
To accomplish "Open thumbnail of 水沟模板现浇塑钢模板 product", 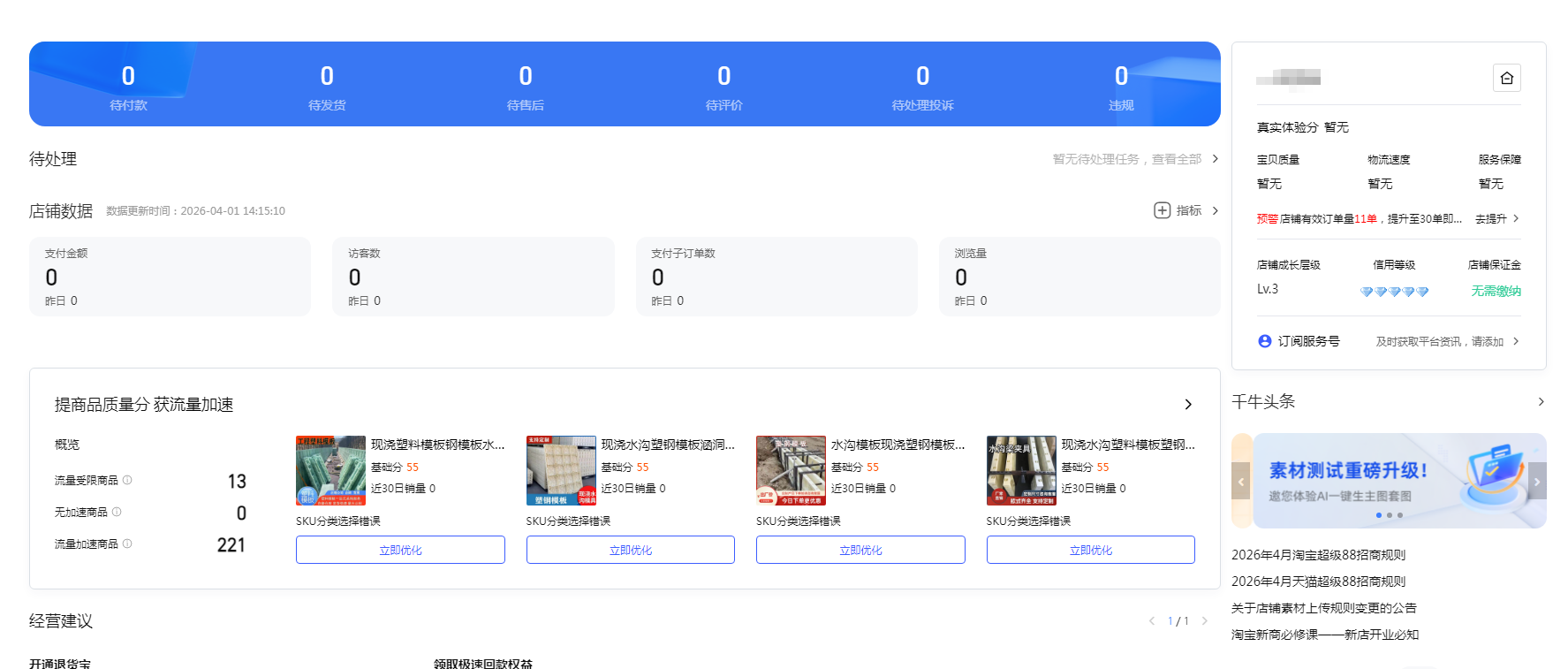I will [791, 470].
